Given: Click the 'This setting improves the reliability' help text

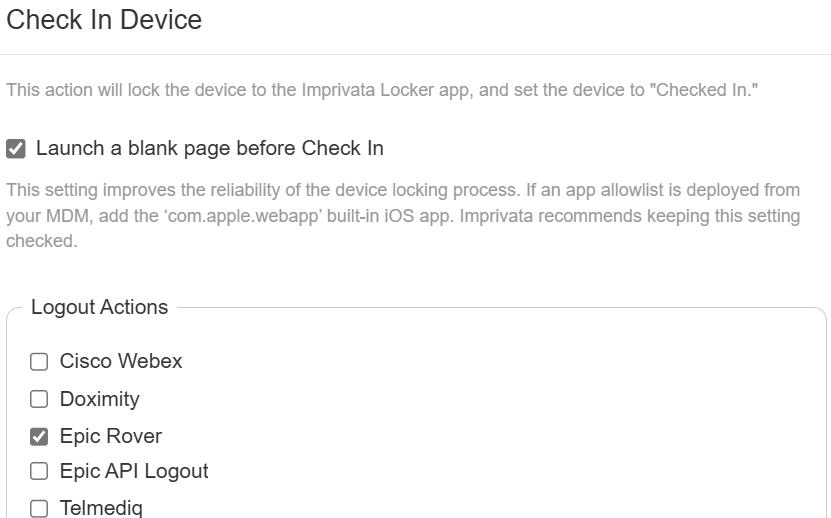Looking at the screenshot, I should pyautogui.click(x=403, y=215).
